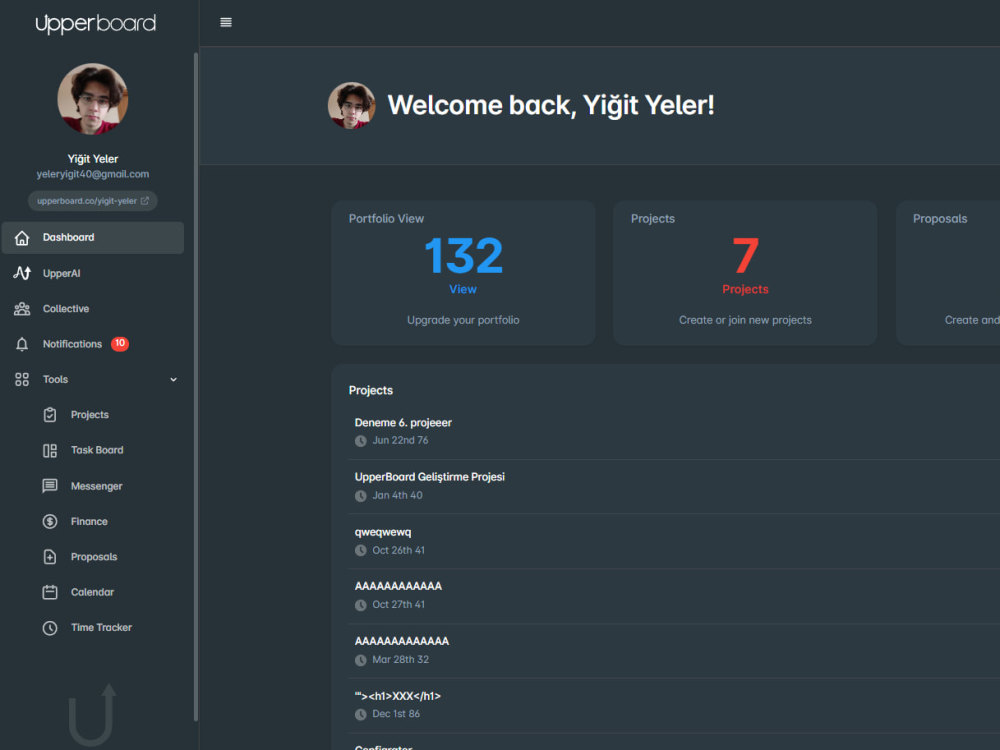Open the qweqwewq project
Screen dimensions: 1000x750
coord(383,533)
